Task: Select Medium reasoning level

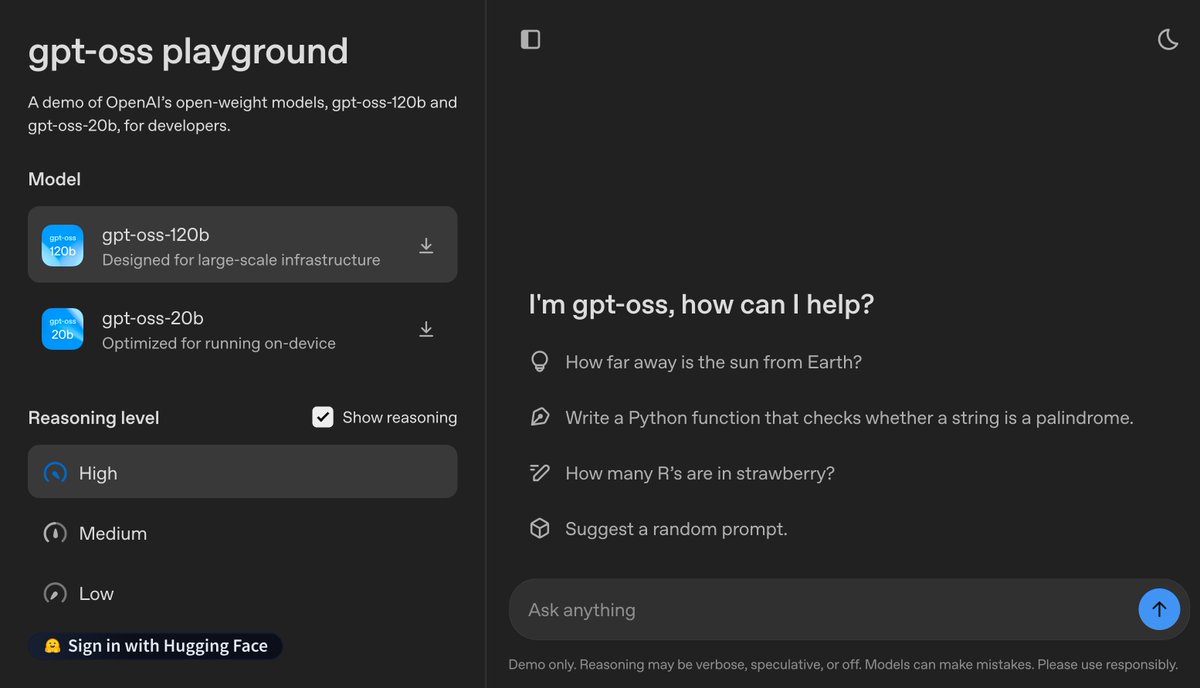Action: pos(242,533)
